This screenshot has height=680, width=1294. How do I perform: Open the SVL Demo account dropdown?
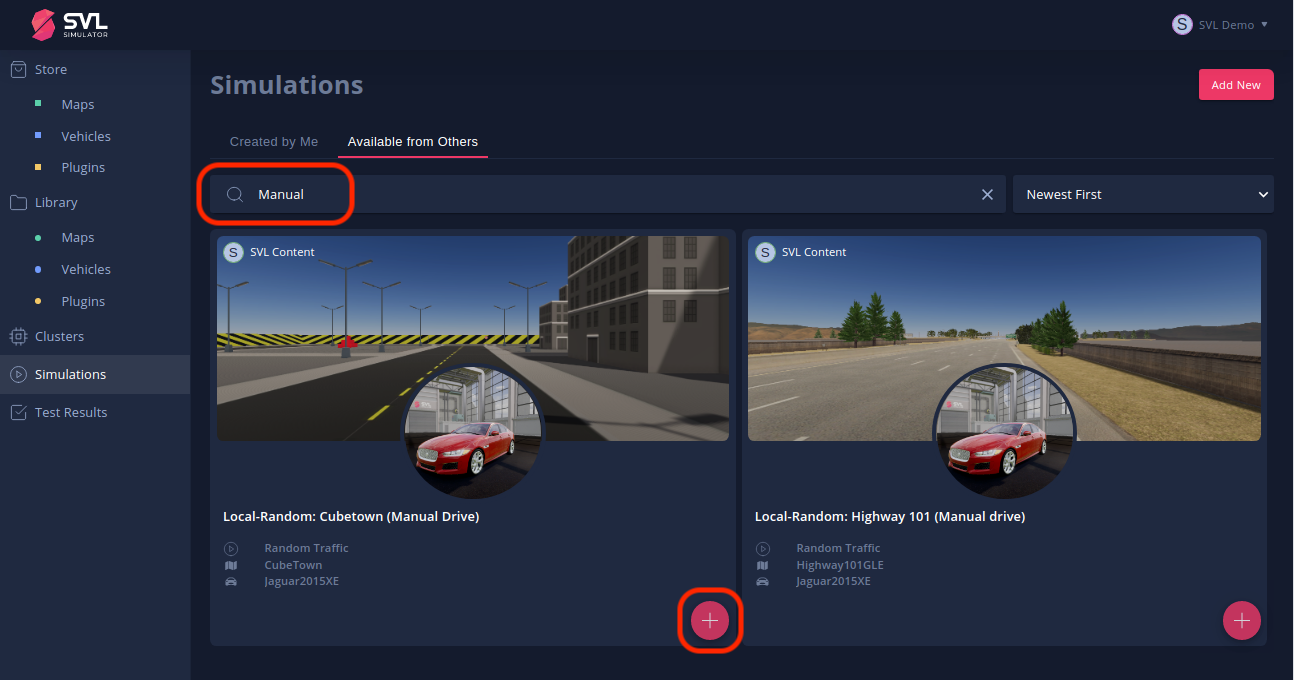[1220, 24]
